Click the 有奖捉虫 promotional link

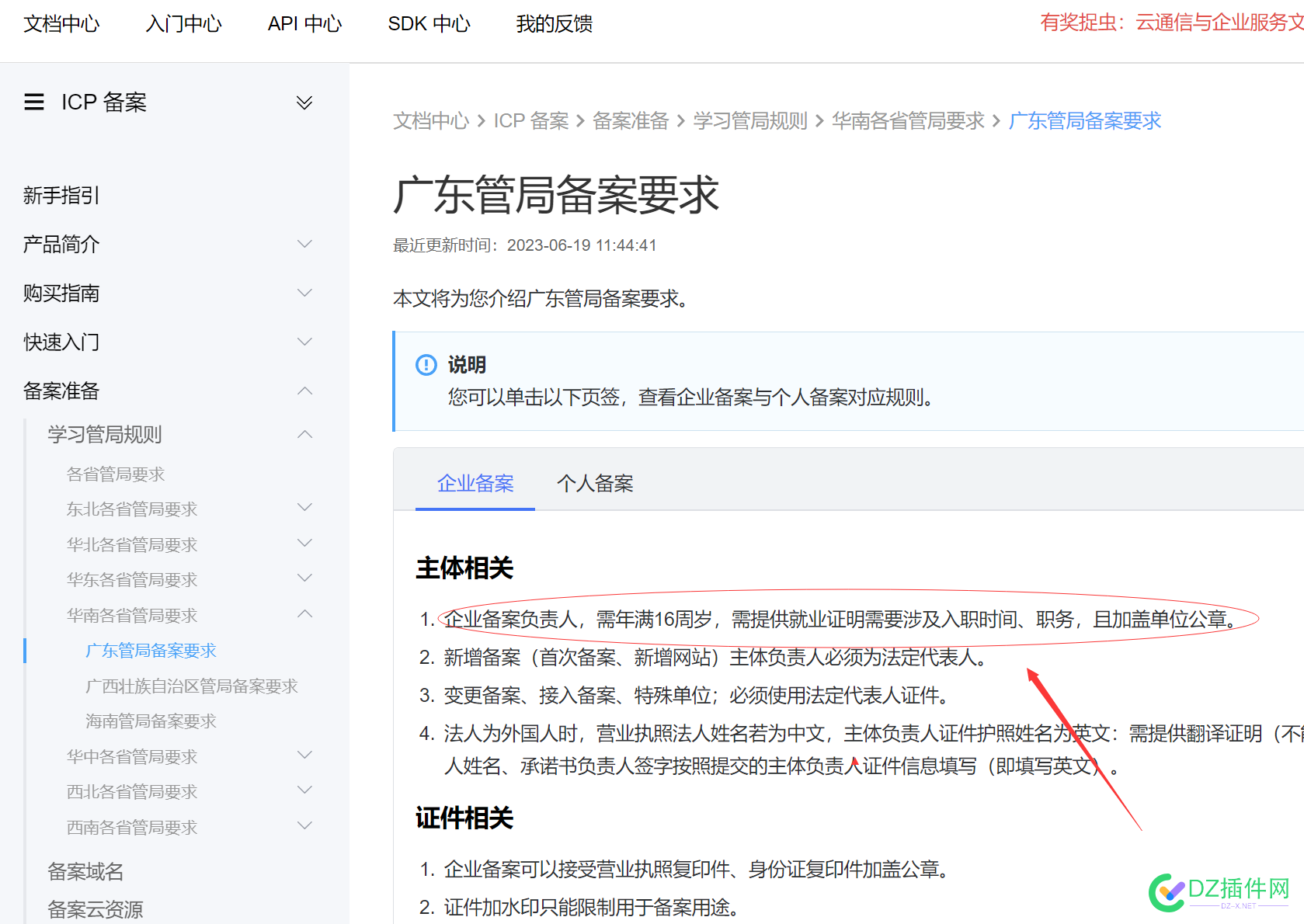[x=1172, y=23]
